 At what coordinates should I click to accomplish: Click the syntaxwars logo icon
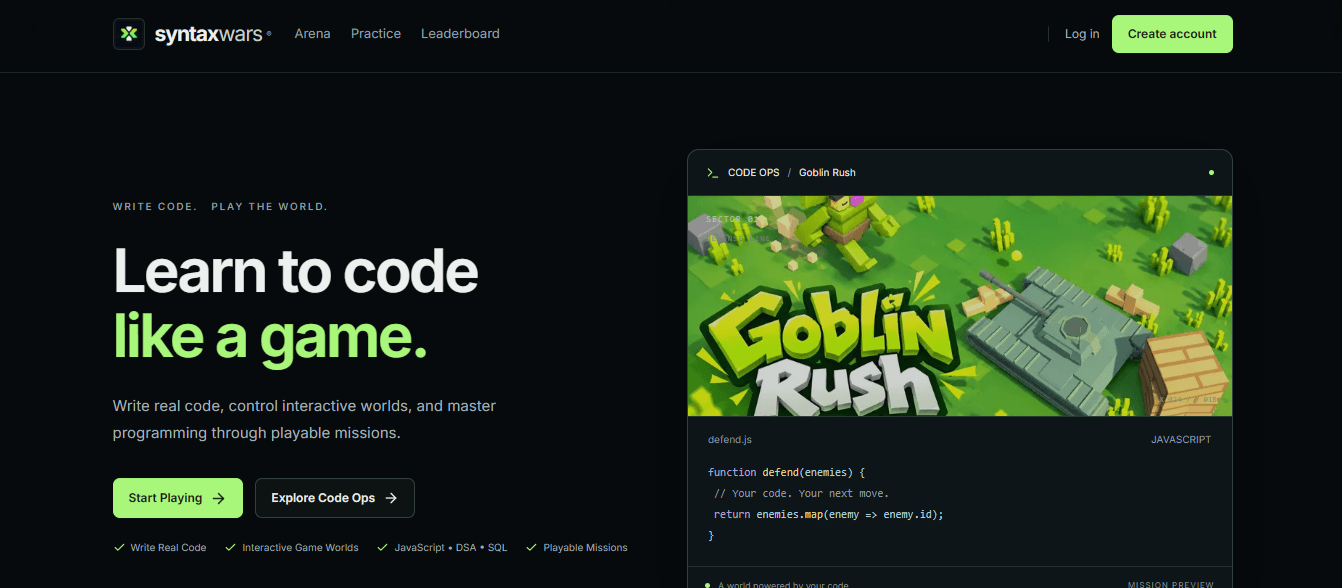[129, 34]
